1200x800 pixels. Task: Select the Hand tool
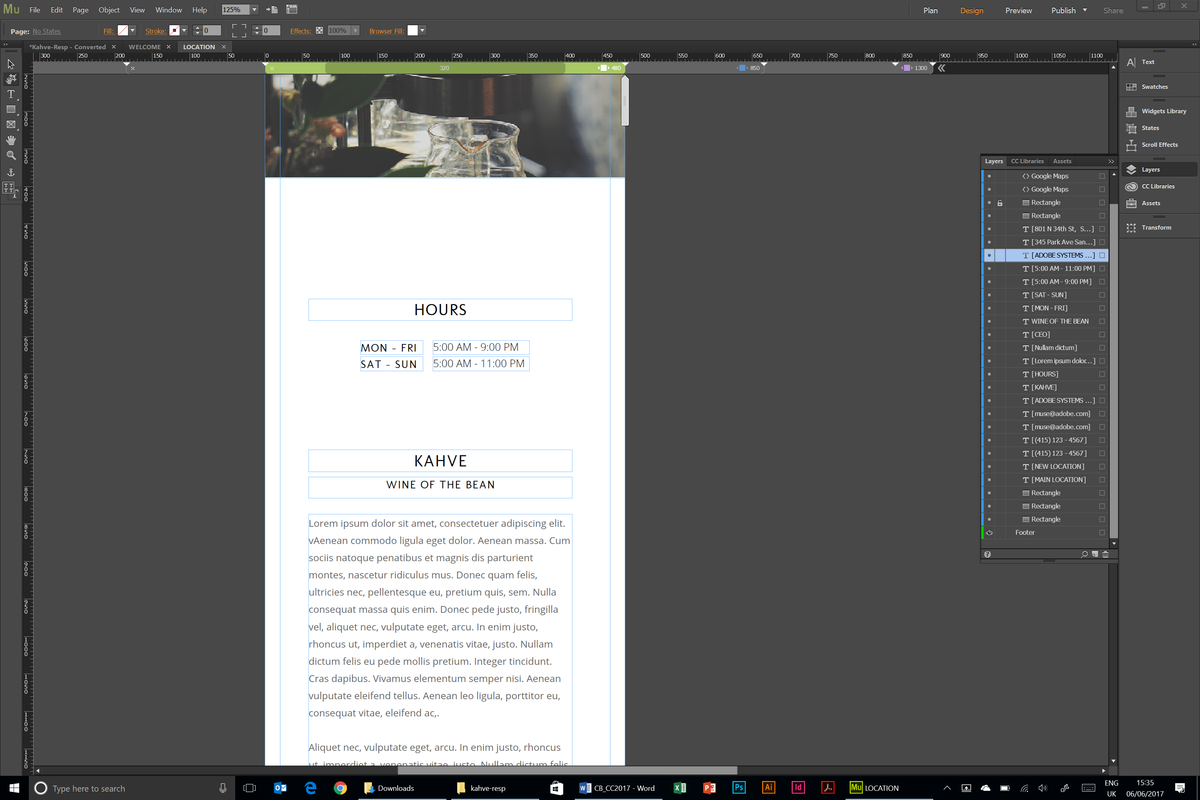[11, 139]
